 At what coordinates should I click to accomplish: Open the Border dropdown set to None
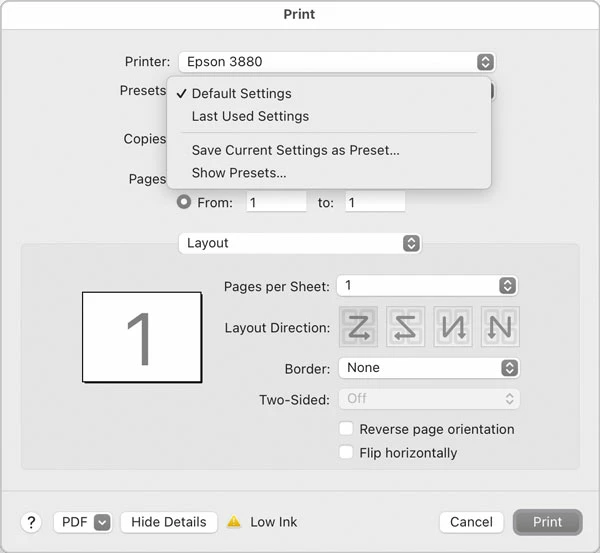(x=429, y=368)
